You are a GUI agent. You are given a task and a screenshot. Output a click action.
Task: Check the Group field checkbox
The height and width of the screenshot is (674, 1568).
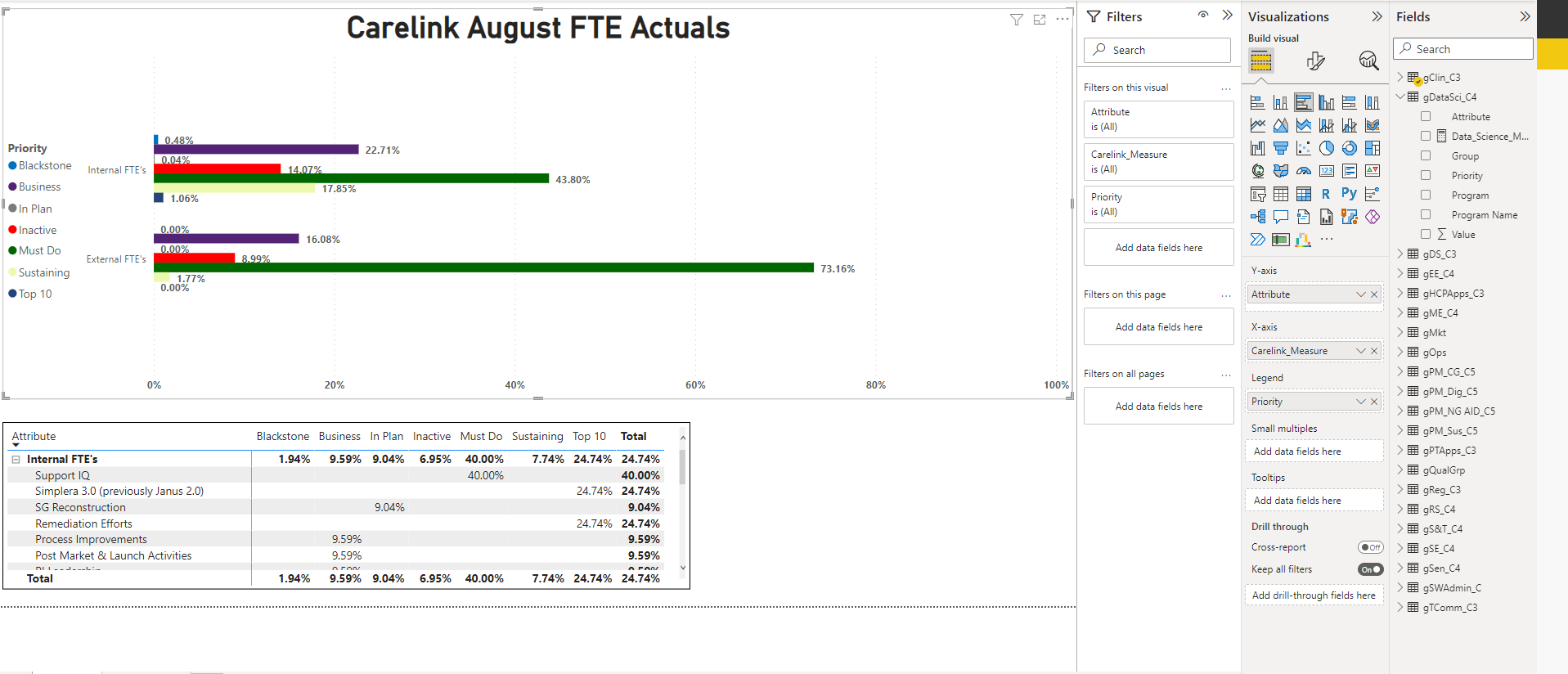(1426, 155)
